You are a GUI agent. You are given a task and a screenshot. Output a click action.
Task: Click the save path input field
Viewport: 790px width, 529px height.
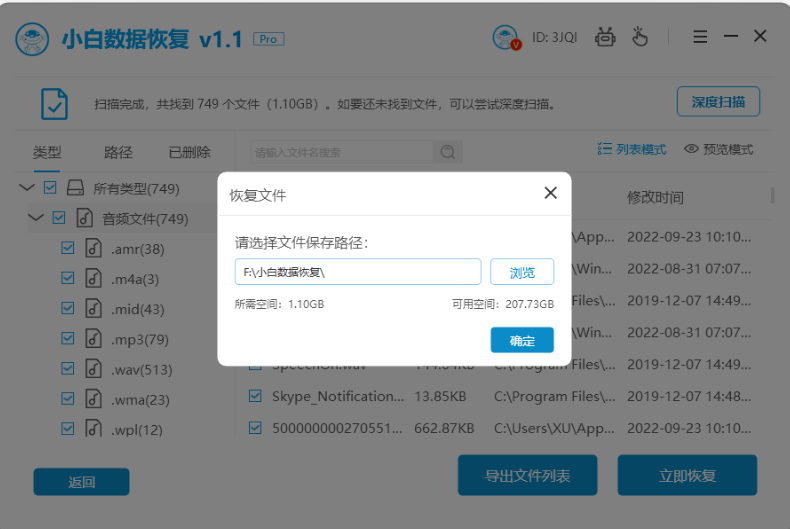357,272
